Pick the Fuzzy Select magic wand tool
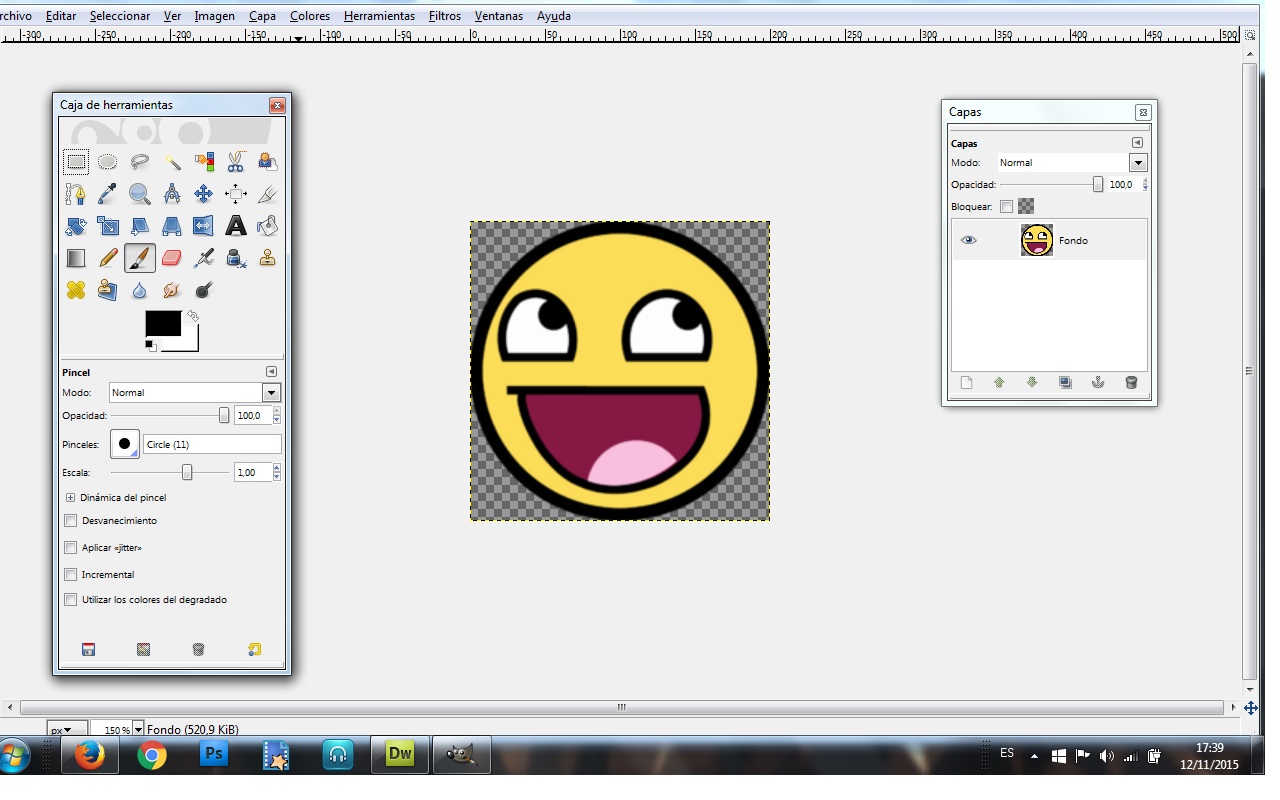Screen dimensions: 1280x800 [x=172, y=162]
